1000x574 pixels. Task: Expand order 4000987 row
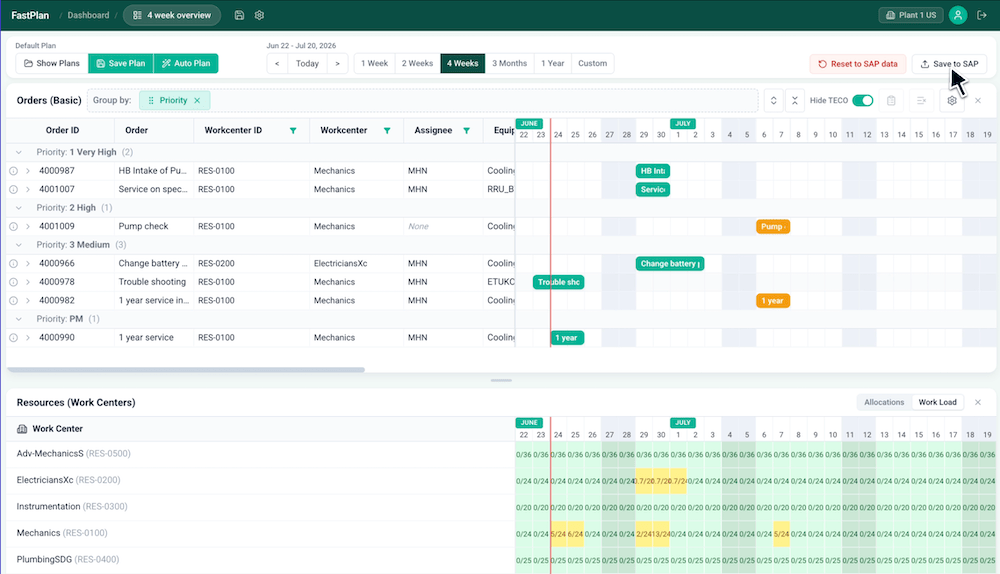(x=27, y=170)
